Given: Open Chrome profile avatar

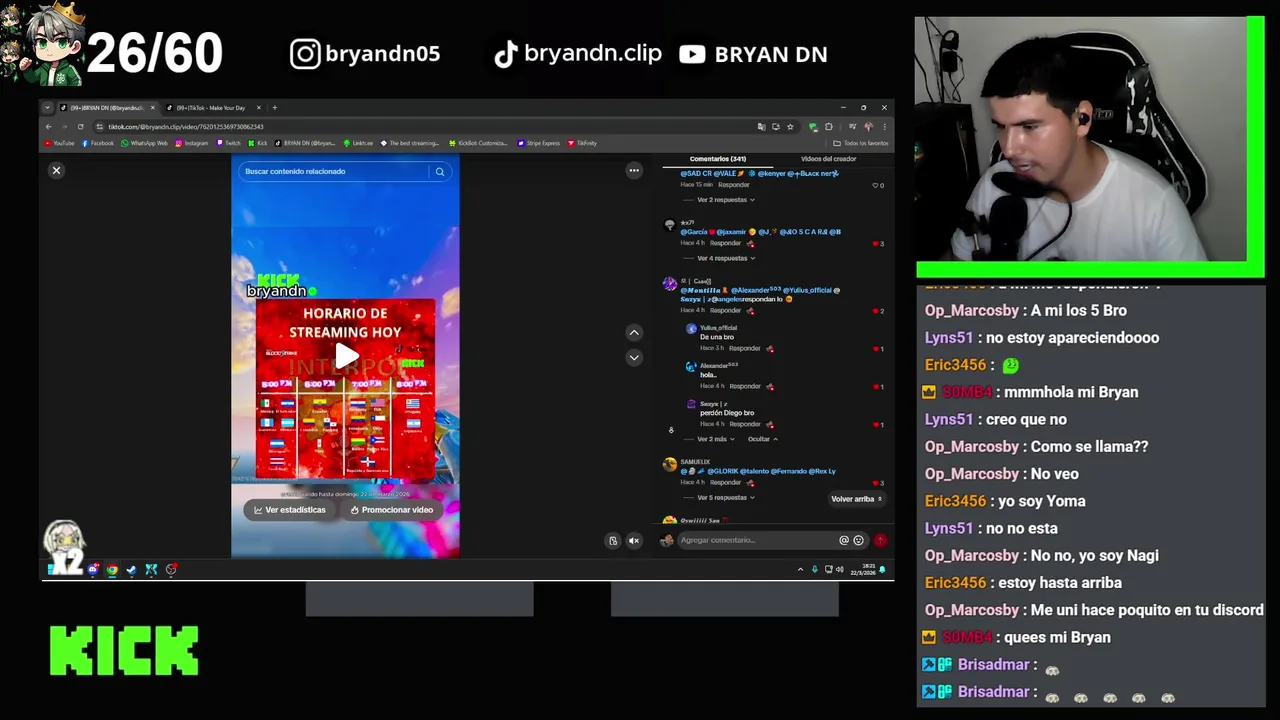Looking at the screenshot, I should pyautogui.click(x=868, y=127).
